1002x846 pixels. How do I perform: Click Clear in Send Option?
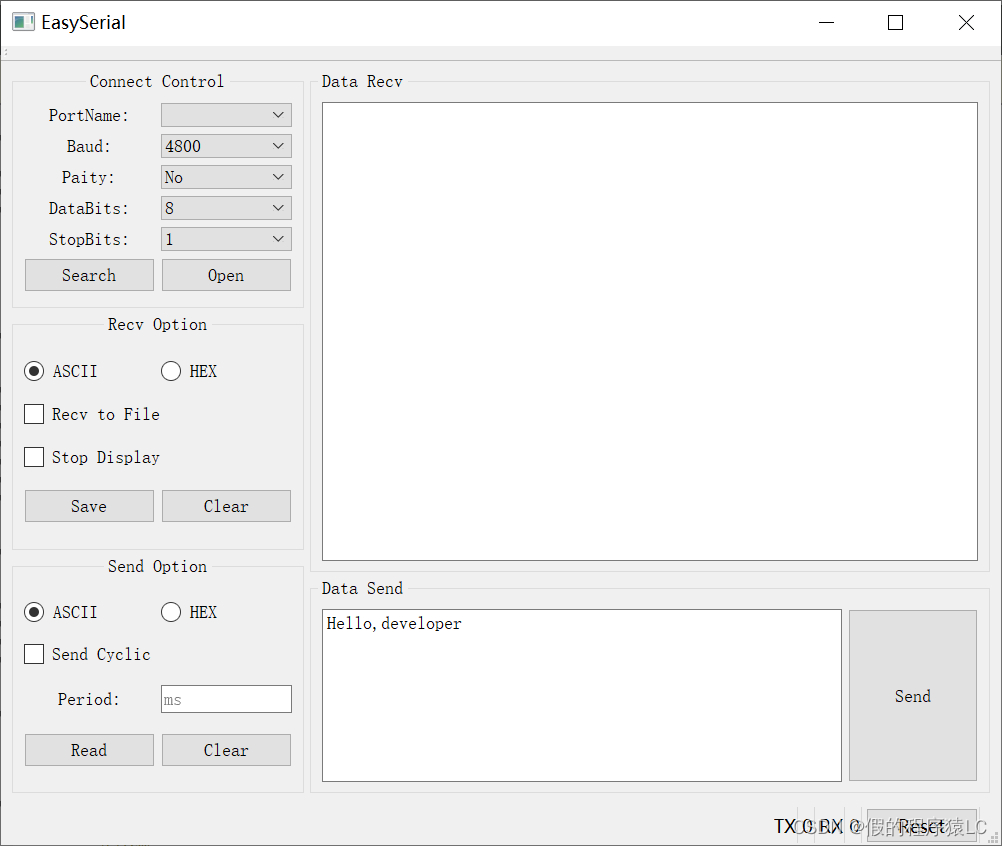tap(226, 750)
